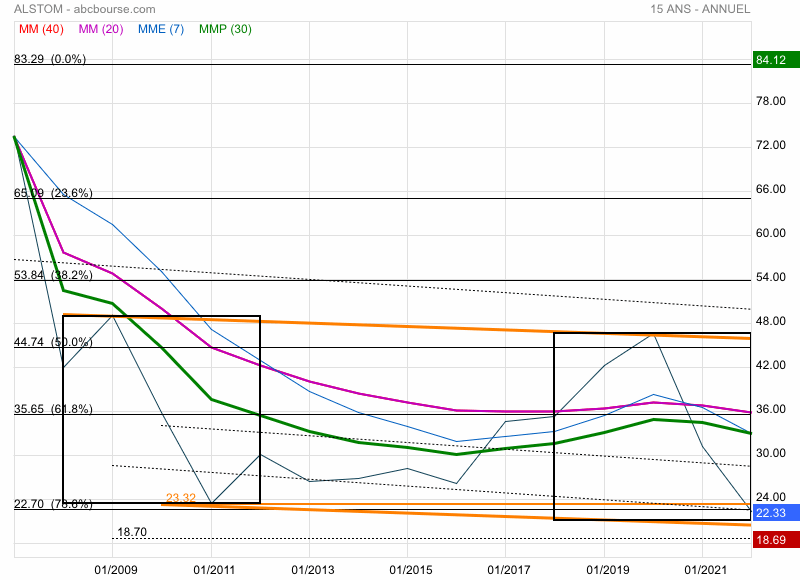Click the green 84.12 price tag
The width and height of the screenshot is (800, 580).
(x=776, y=60)
